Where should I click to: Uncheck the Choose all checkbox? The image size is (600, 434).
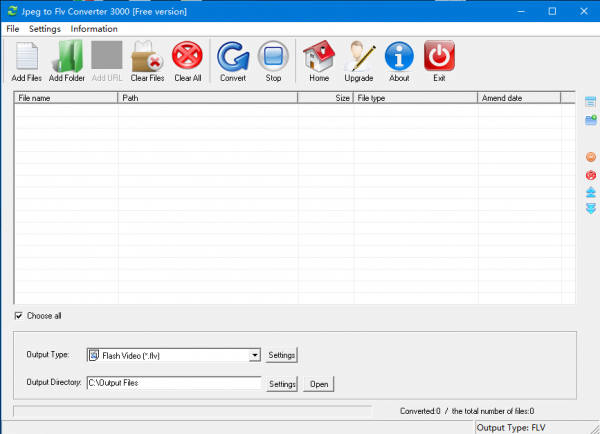pyautogui.click(x=19, y=316)
